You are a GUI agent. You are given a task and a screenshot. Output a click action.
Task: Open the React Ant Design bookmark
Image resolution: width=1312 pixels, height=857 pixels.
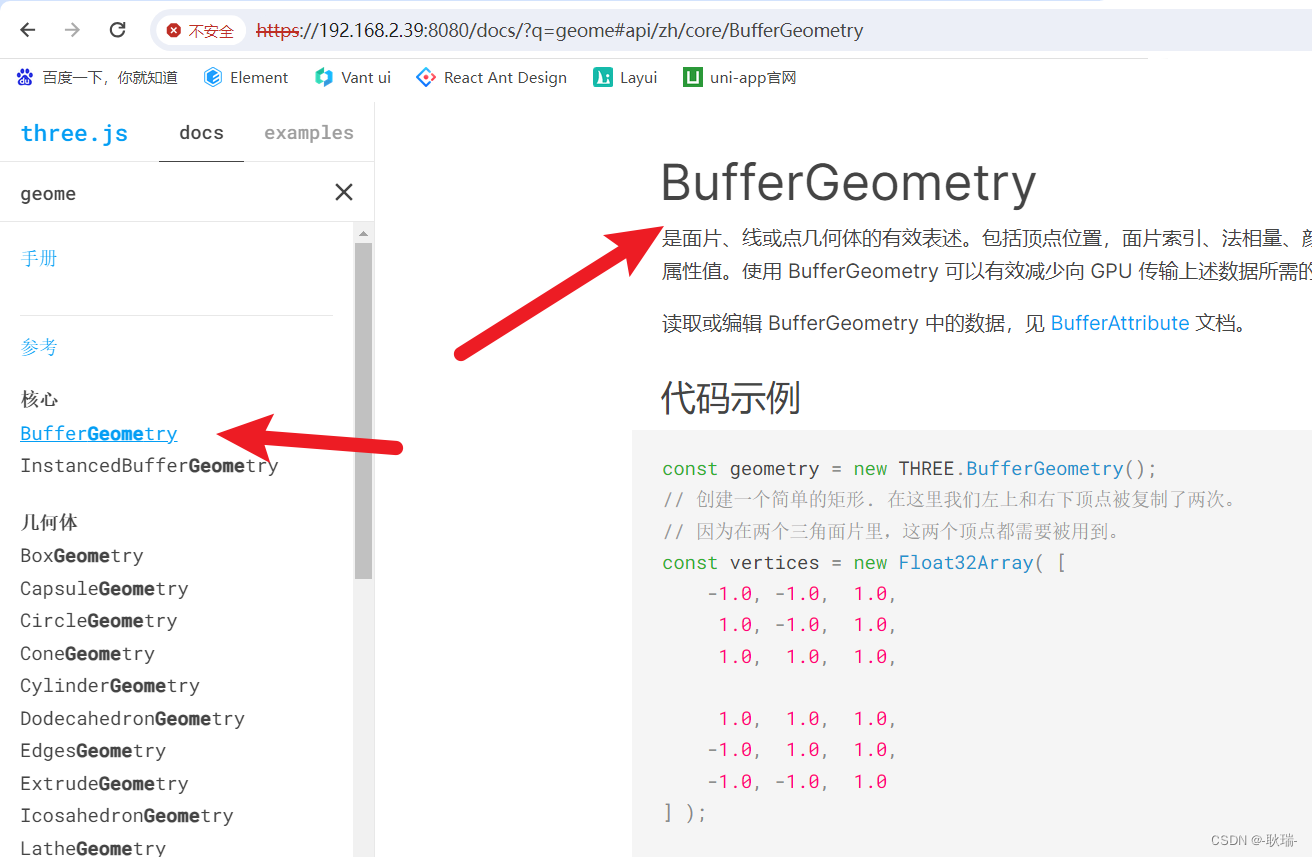click(491, 77)
